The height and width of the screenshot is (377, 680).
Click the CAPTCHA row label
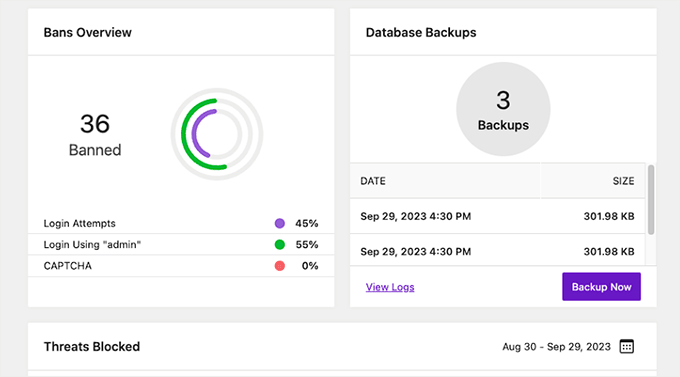pos(68,266)
